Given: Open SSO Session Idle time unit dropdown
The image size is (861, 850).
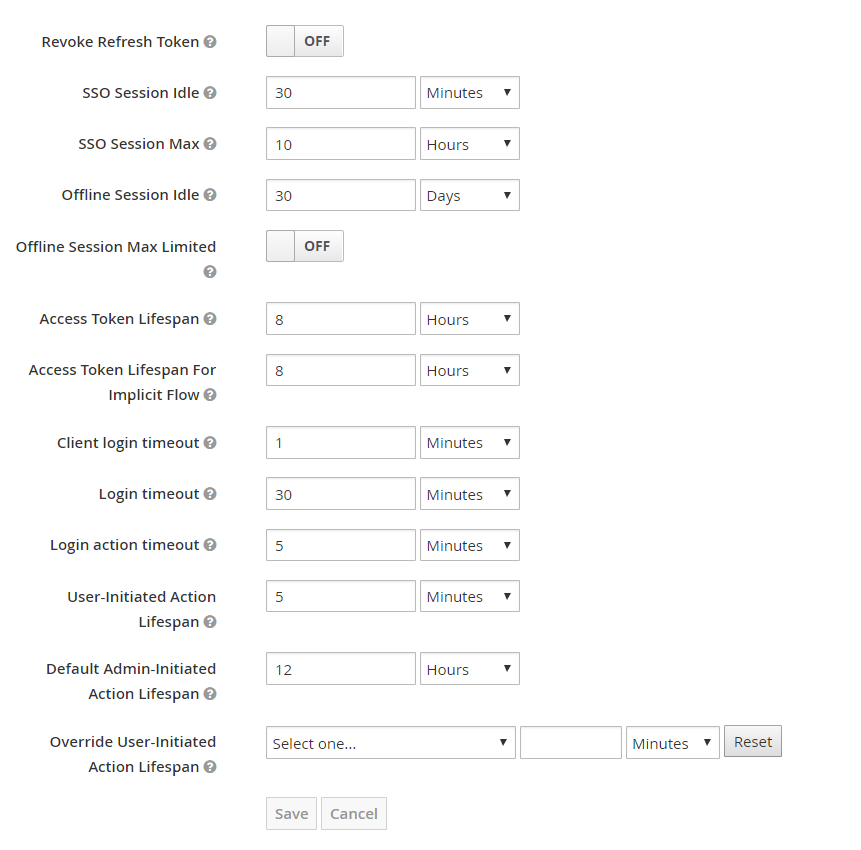Looking at the screenshot, I should 469,93.
